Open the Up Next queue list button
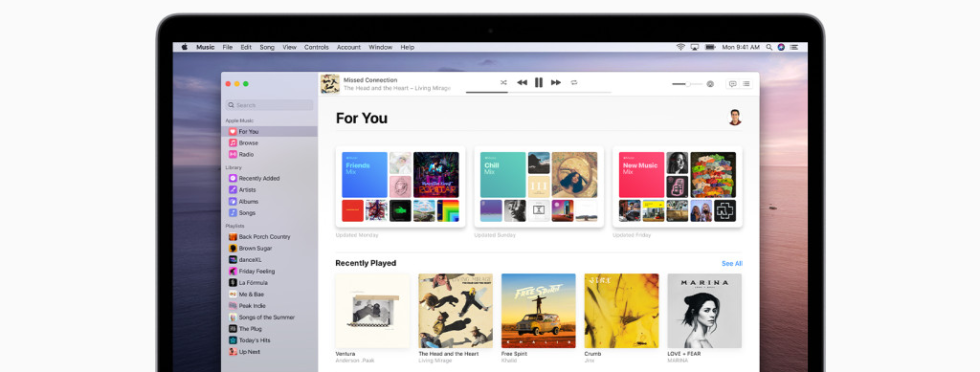This screenshot has width=980, height=372. click(x=746, y=84)
